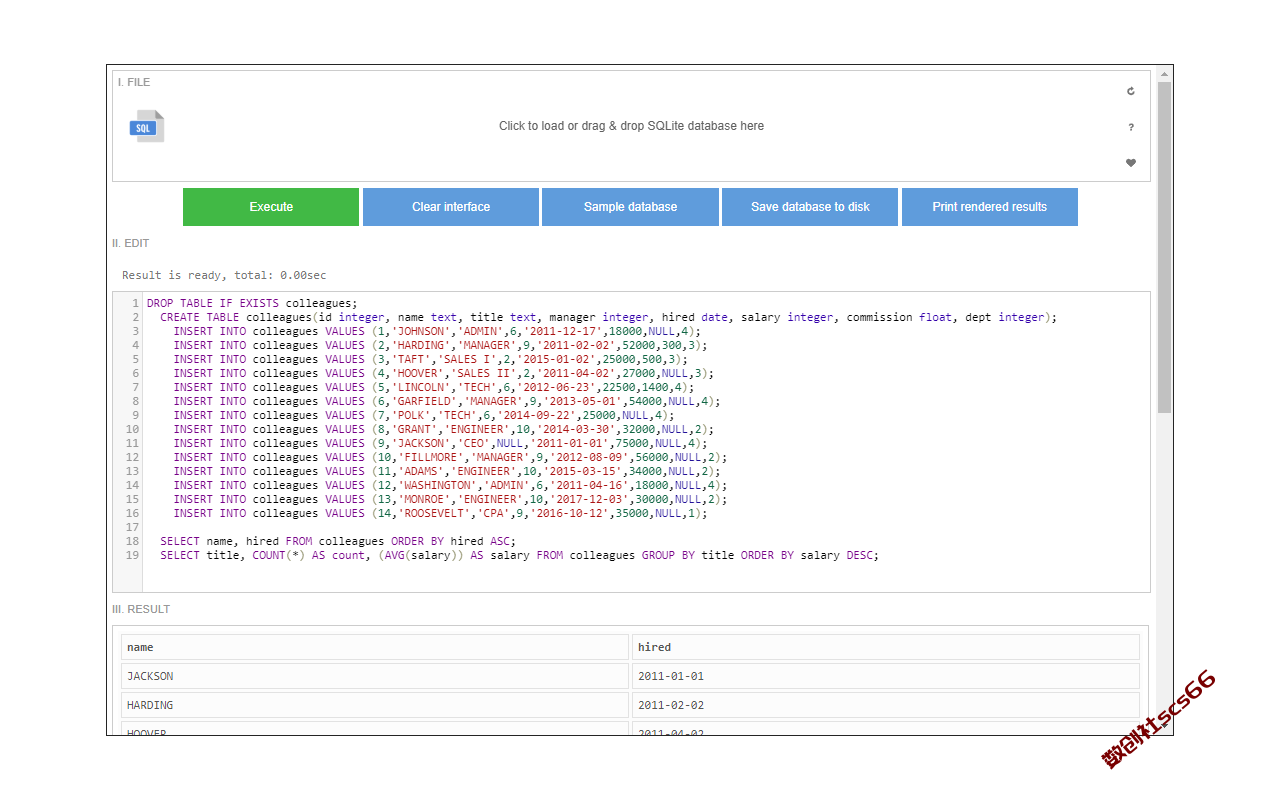Image resolution: width=1280 pixels, height=800 pixels.
Task: Click the INSERT line for 'JOHNSON'
Action: click(x=437, y=331)
